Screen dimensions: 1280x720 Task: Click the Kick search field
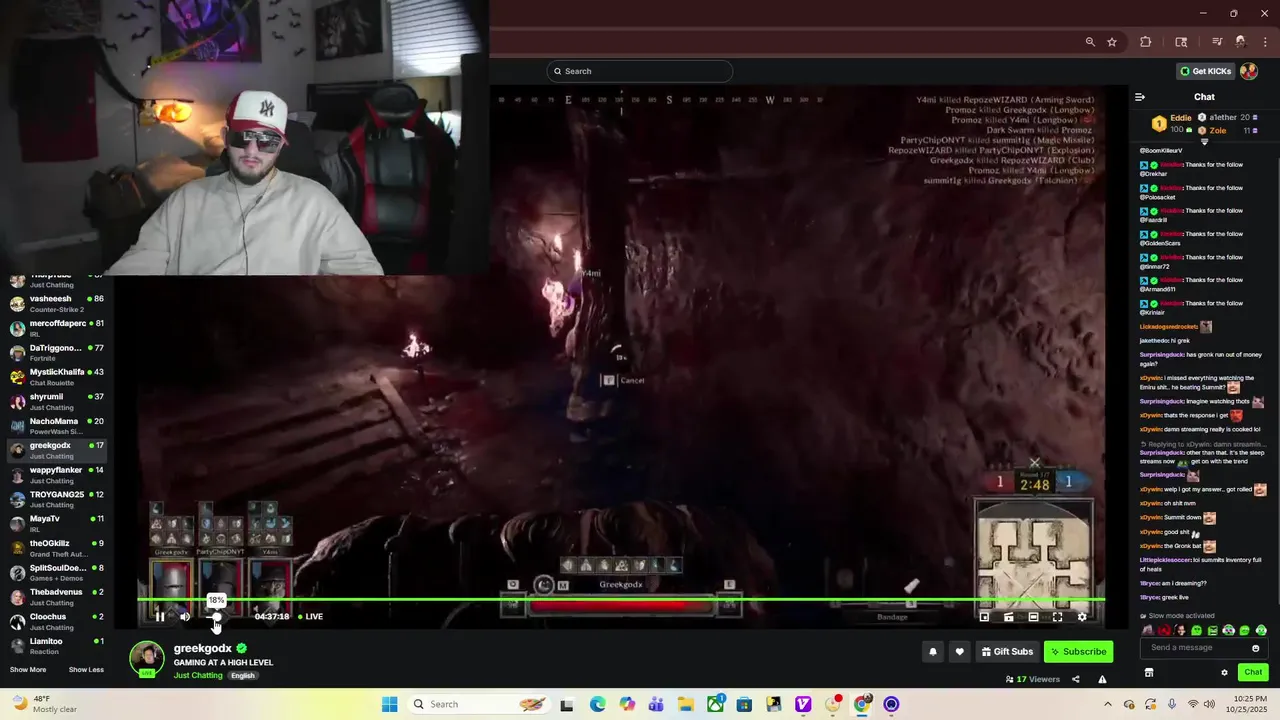(640, 71)
